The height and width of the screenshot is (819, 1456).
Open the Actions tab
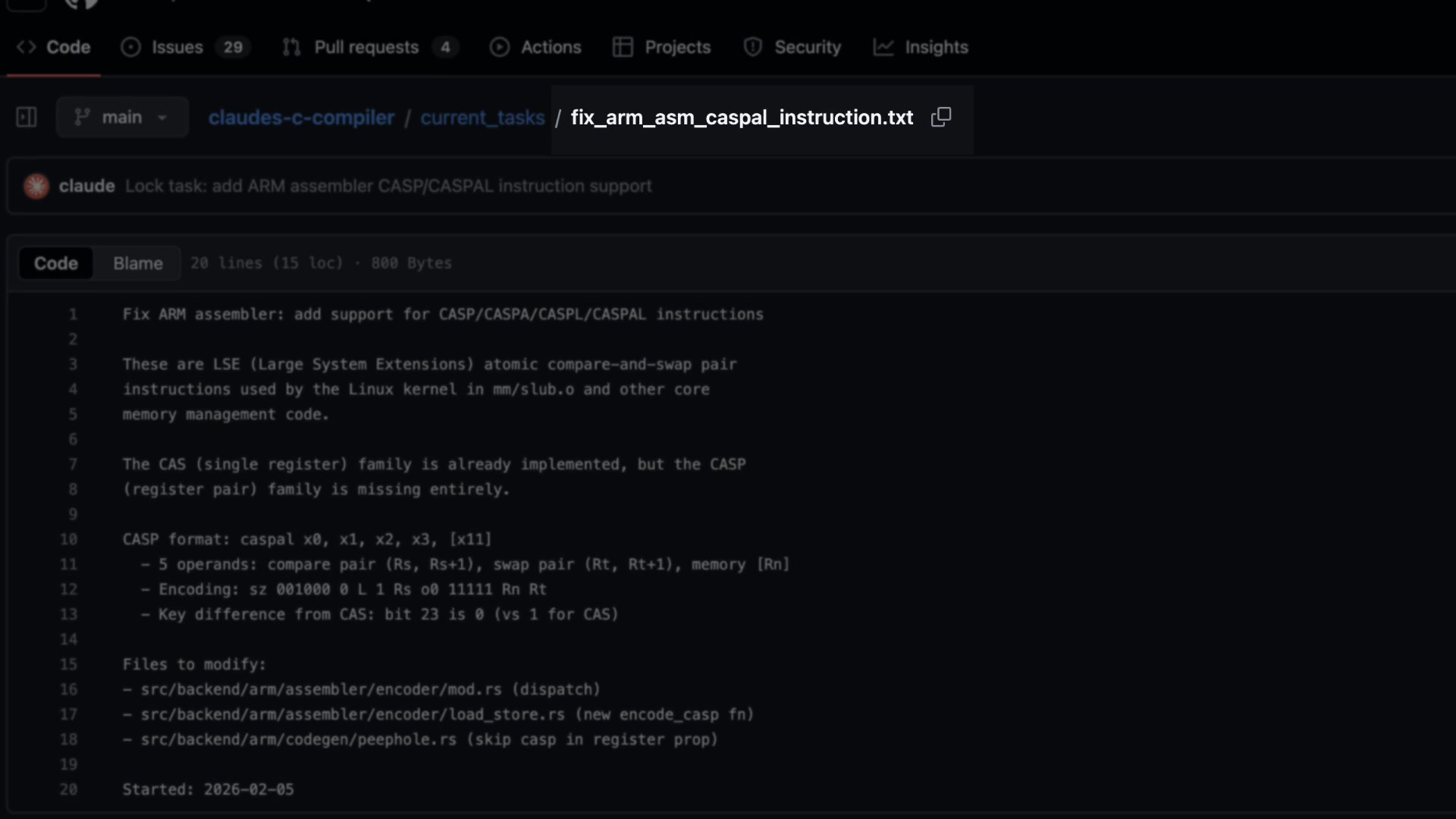(535, 47)
